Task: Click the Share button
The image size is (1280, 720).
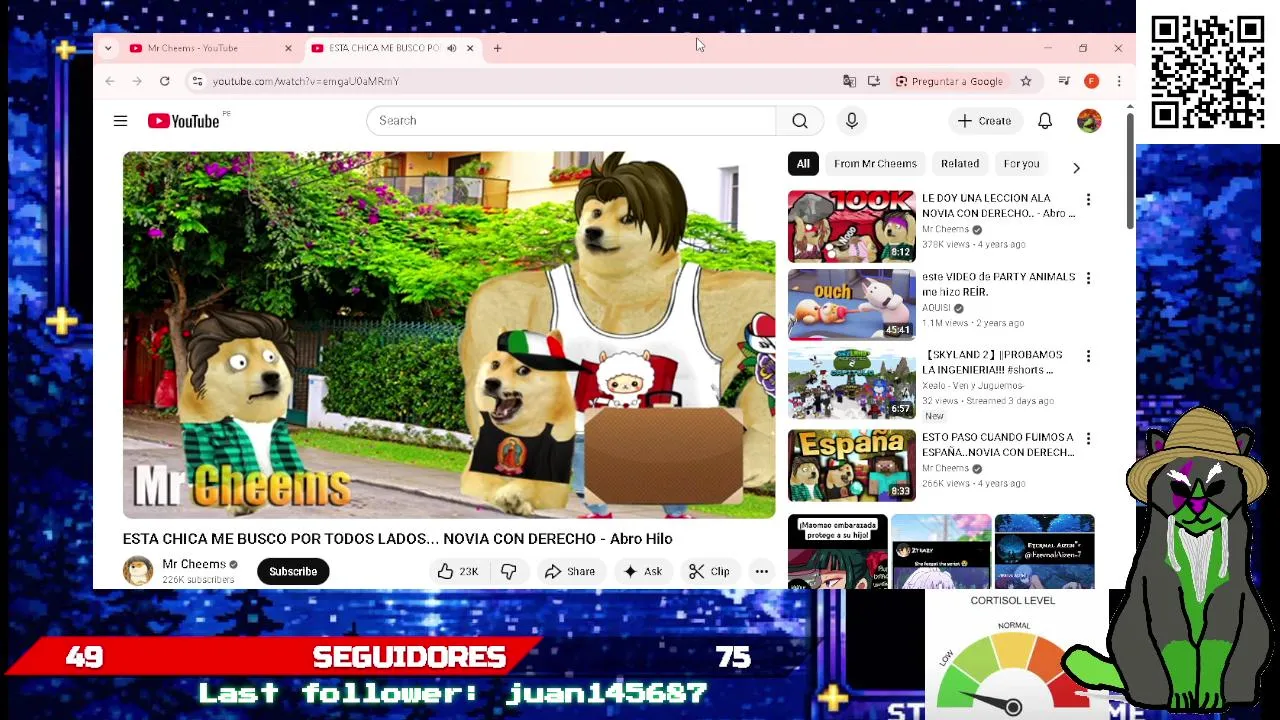Action: click(x=570, y=571)
